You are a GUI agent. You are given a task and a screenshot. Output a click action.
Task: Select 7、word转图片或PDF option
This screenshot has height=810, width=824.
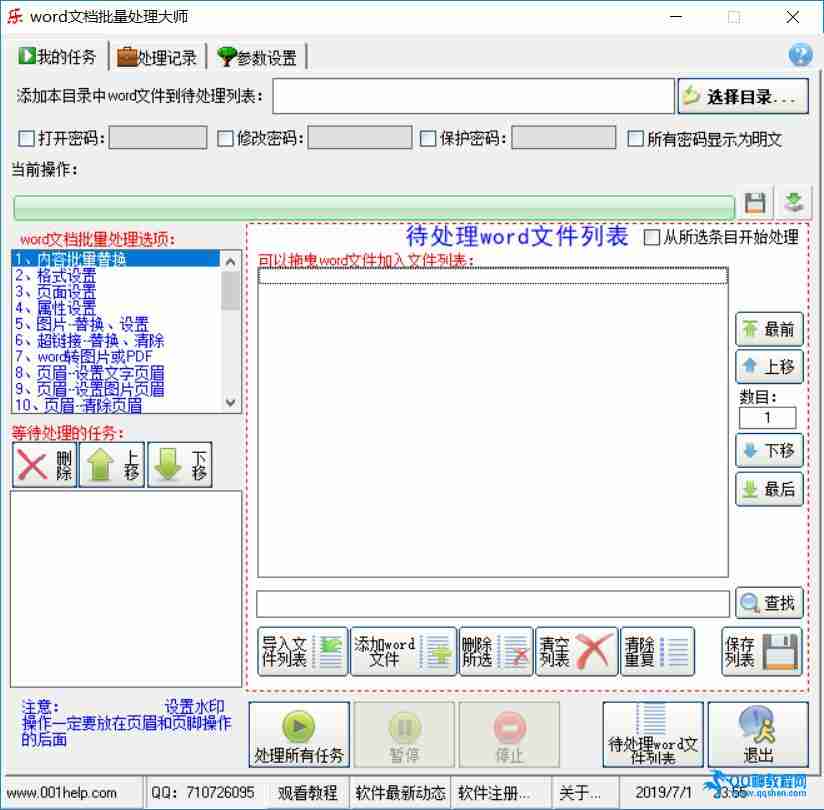click(x=115, y=356)
